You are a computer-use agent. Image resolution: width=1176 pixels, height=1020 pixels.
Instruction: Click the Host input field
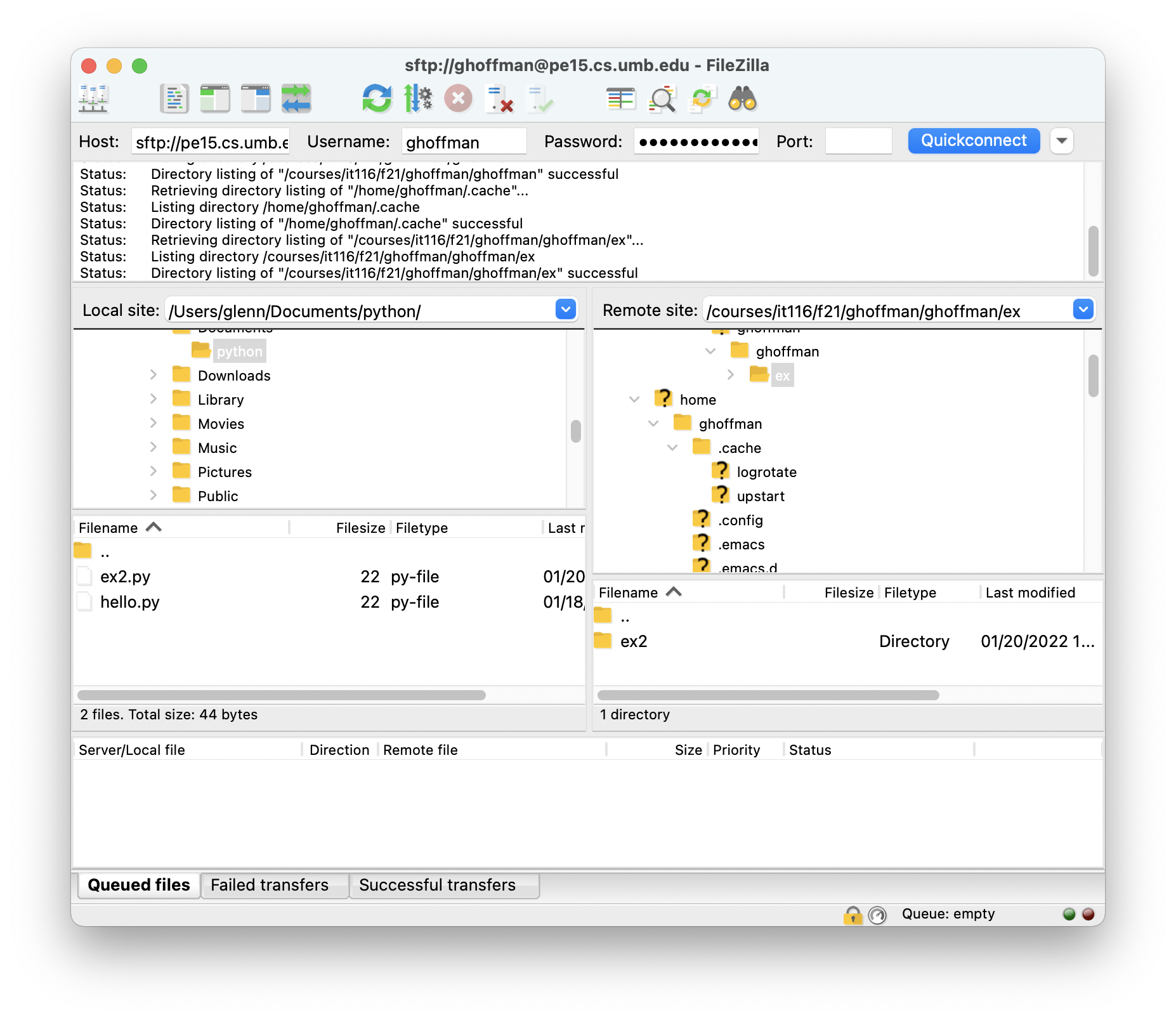pyautogui.click(x=211, y=141)
